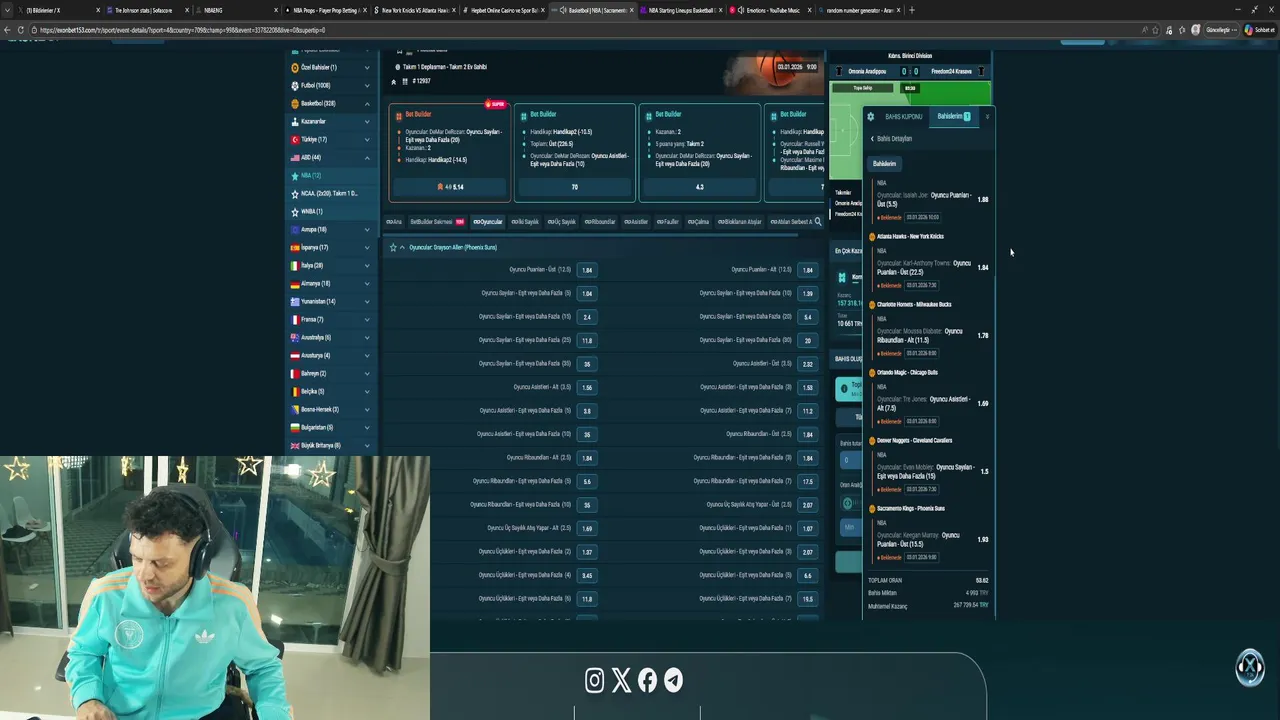Click the NBA league star icon
Screen dimensions: 1280x720
coord(294,176)
